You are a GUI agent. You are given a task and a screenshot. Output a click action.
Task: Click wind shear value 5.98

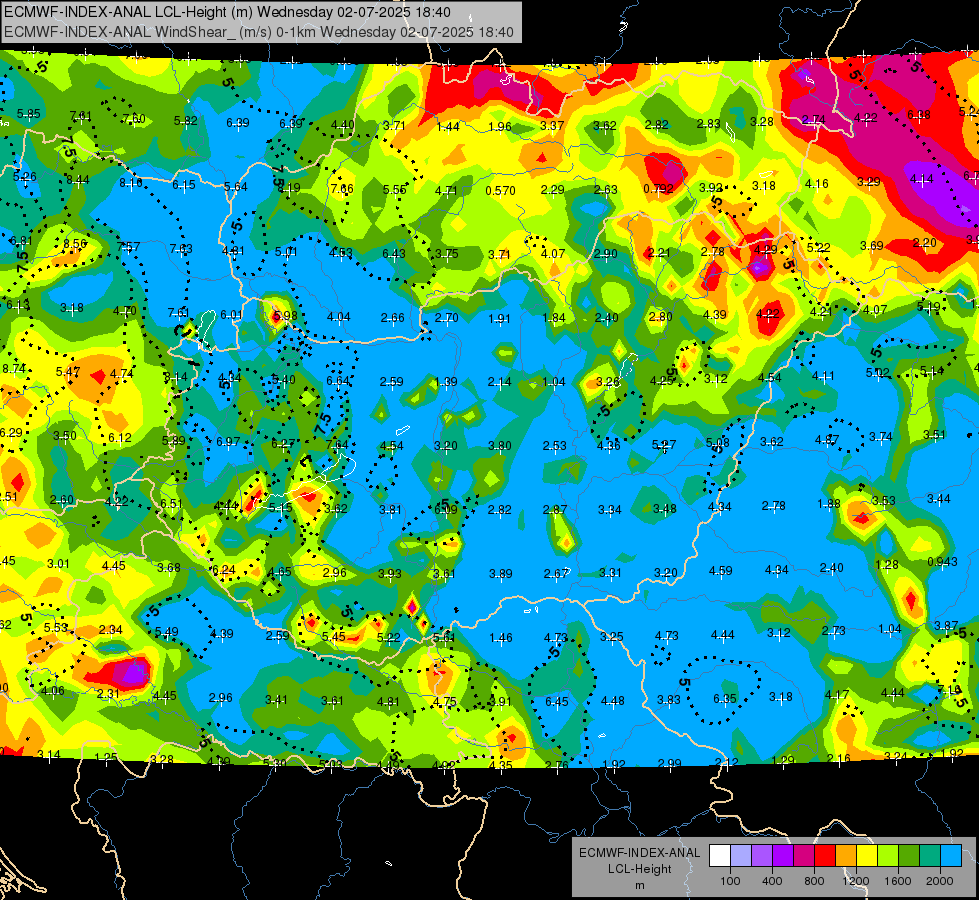(x=285, y=315)
